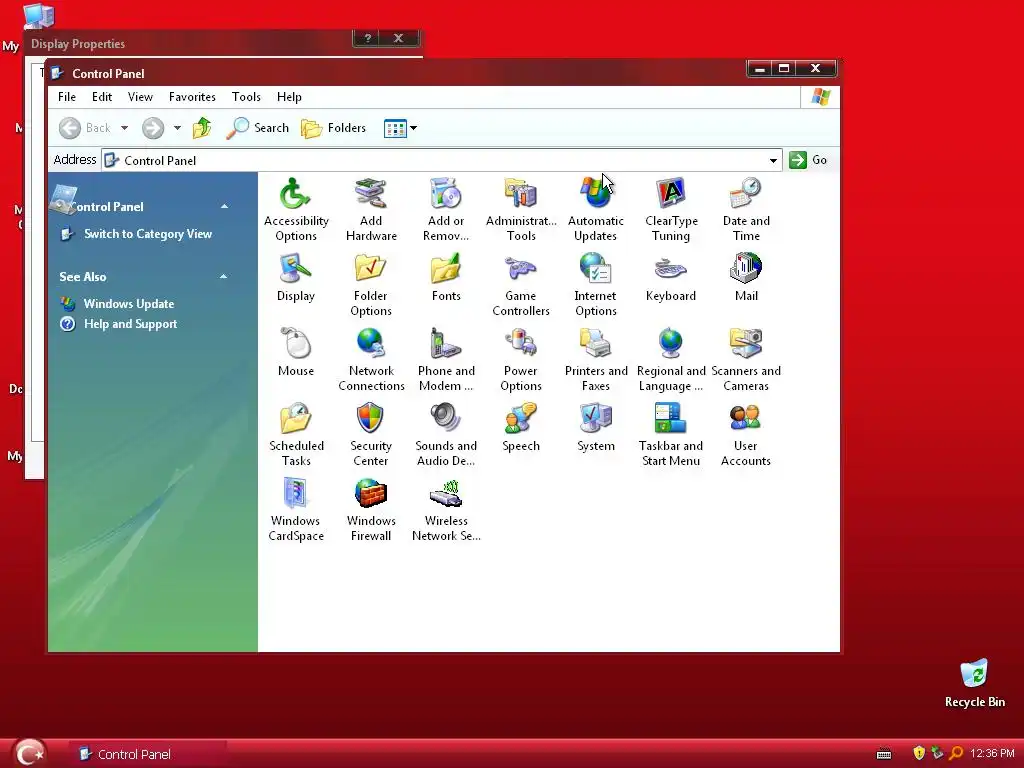Open the View menu
This screenshot has width=1024, height=768.
click(x=140, y=97)
